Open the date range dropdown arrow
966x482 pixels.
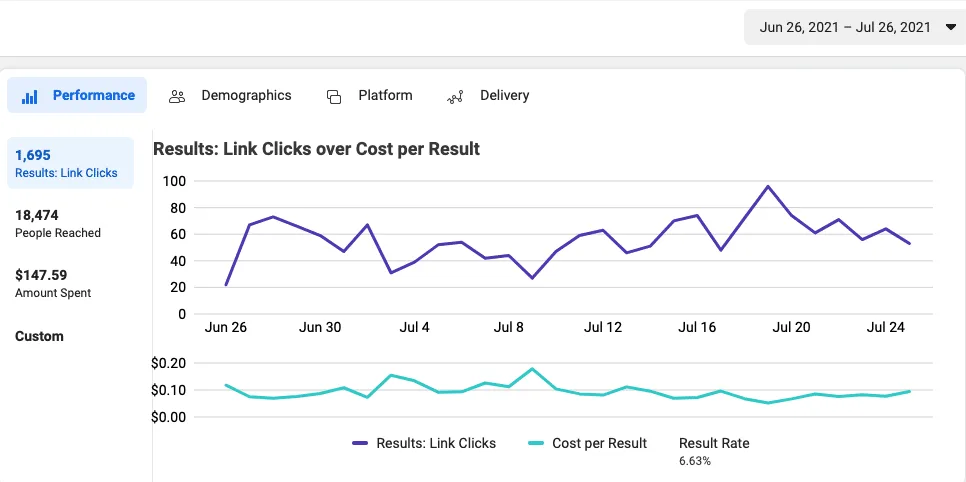(949, 28)
